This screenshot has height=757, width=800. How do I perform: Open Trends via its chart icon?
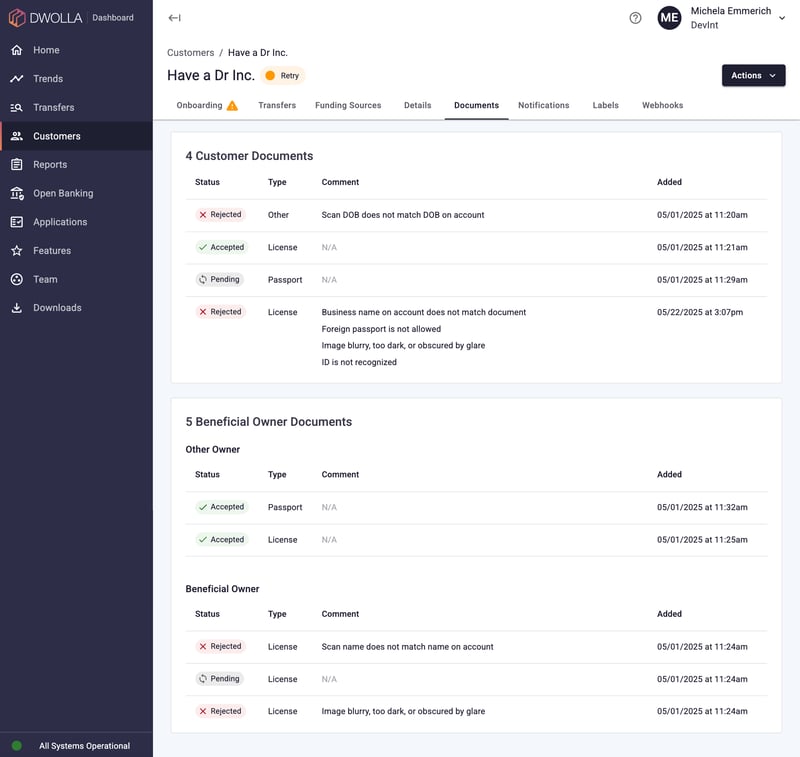coord(17,79)
